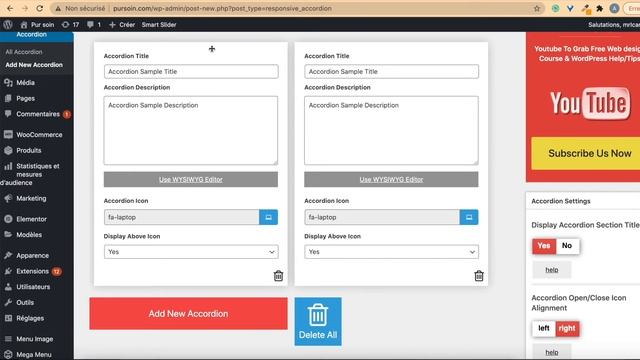Open the WooCommerce sidebar menu
The image size is (640, 360).
(39, 135)
